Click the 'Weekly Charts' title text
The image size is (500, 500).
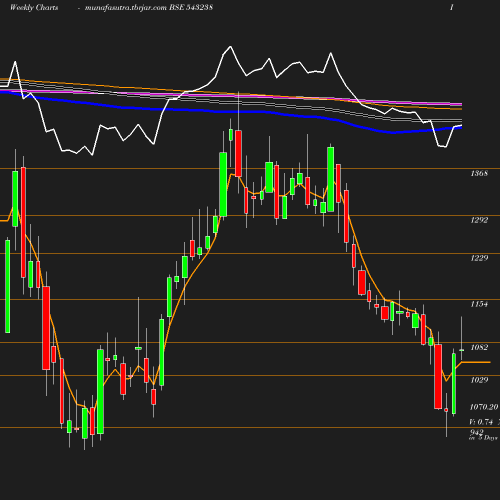[x=34, y=7]
